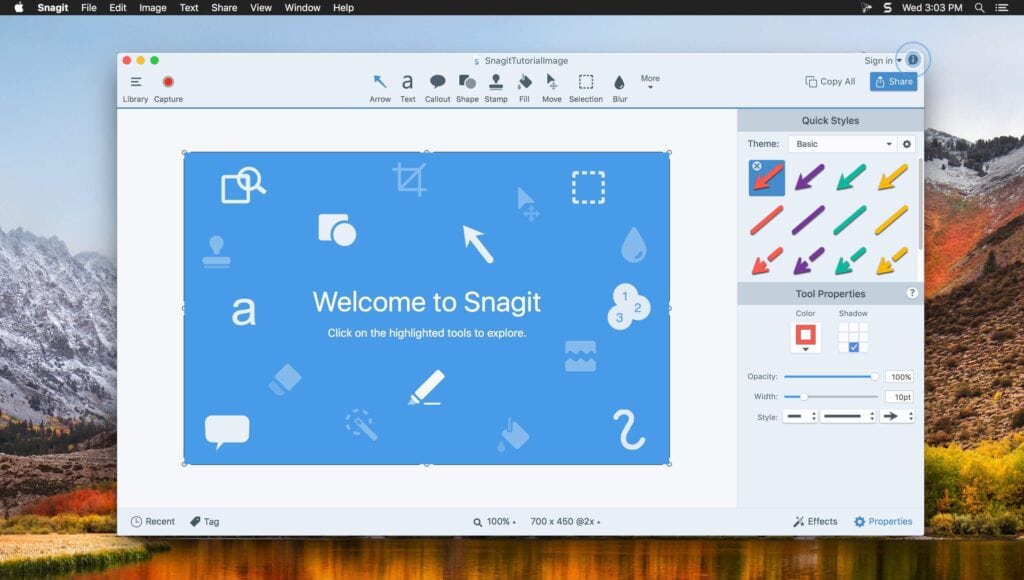
Task: Open the File menu
Action: [x=89, y=8]
